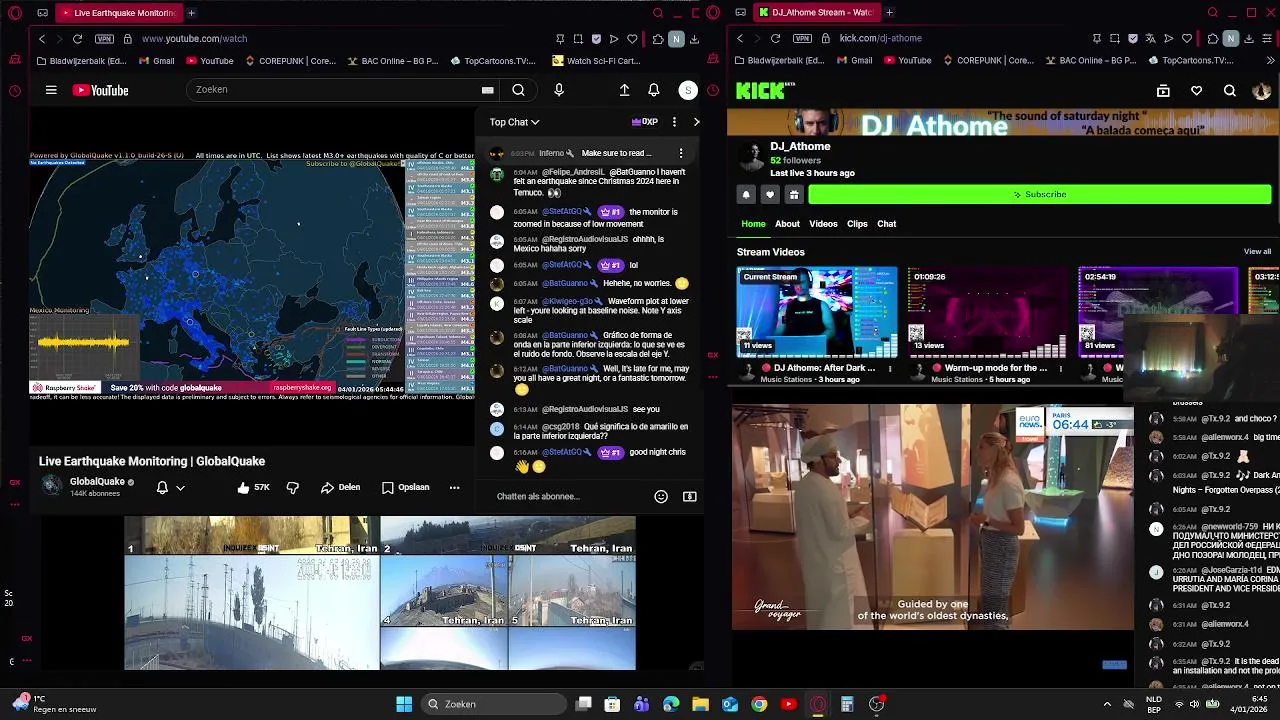Open the Current Stream video thumbnail
This screenshot has height=720, width=1280.
coord(817,312)
